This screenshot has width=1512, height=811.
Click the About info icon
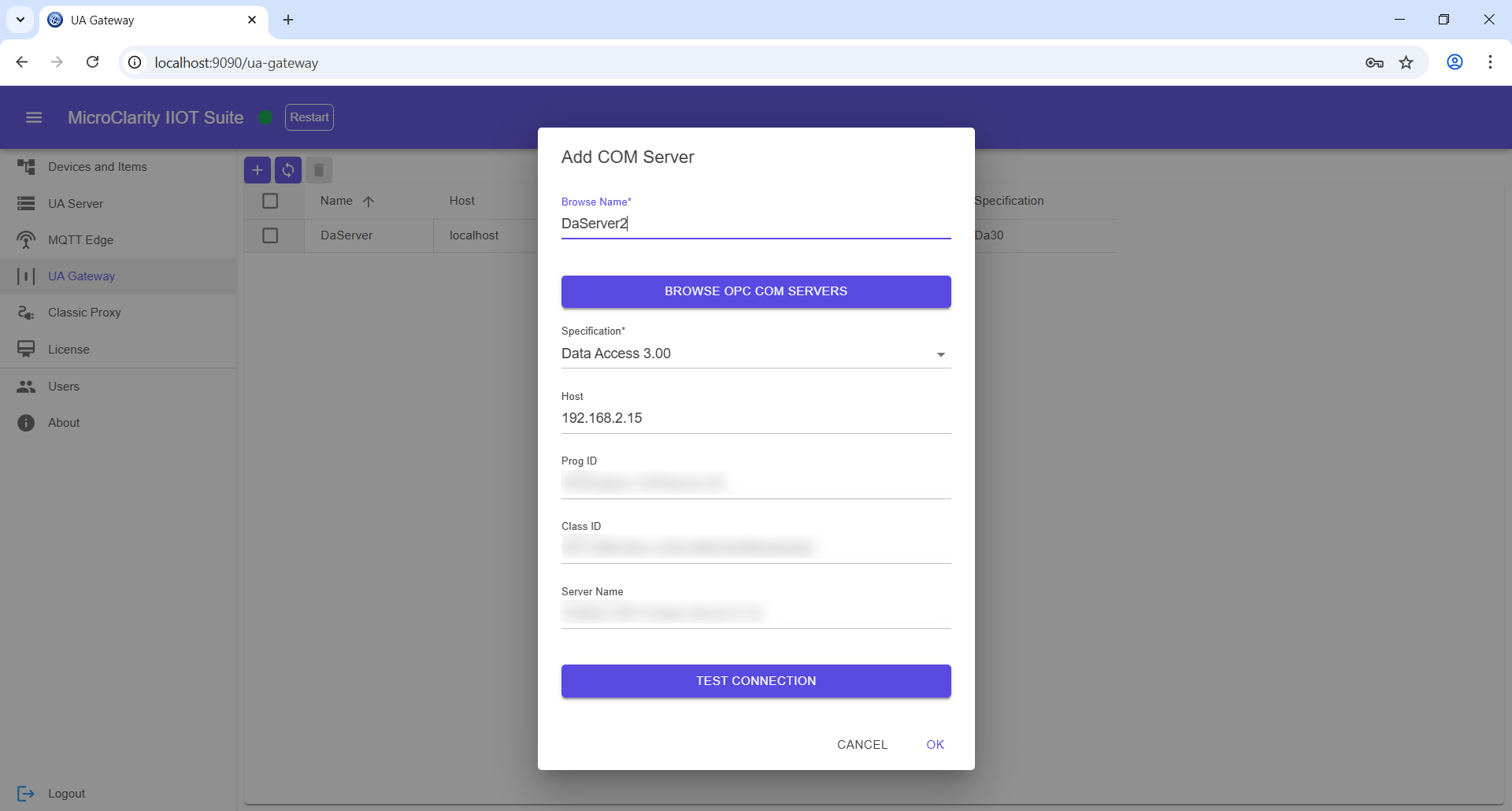pyautogui.click(x=26, y=423)
